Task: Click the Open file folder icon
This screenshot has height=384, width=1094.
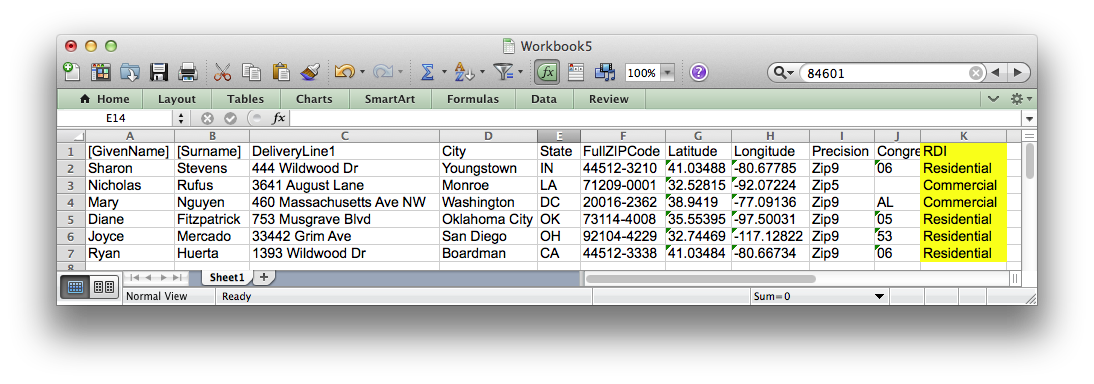Action: [130, 72]
